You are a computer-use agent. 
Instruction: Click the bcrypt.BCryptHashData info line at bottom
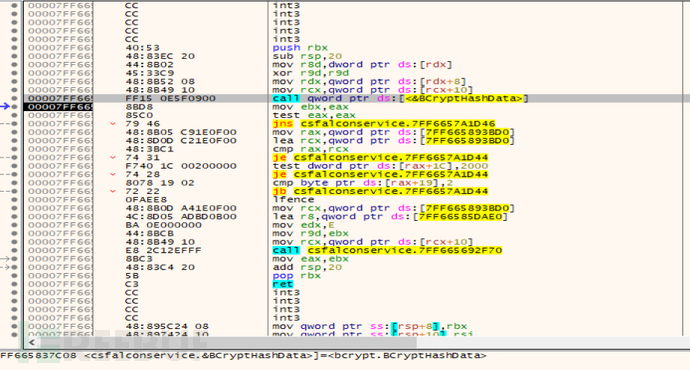click(243, 355)
